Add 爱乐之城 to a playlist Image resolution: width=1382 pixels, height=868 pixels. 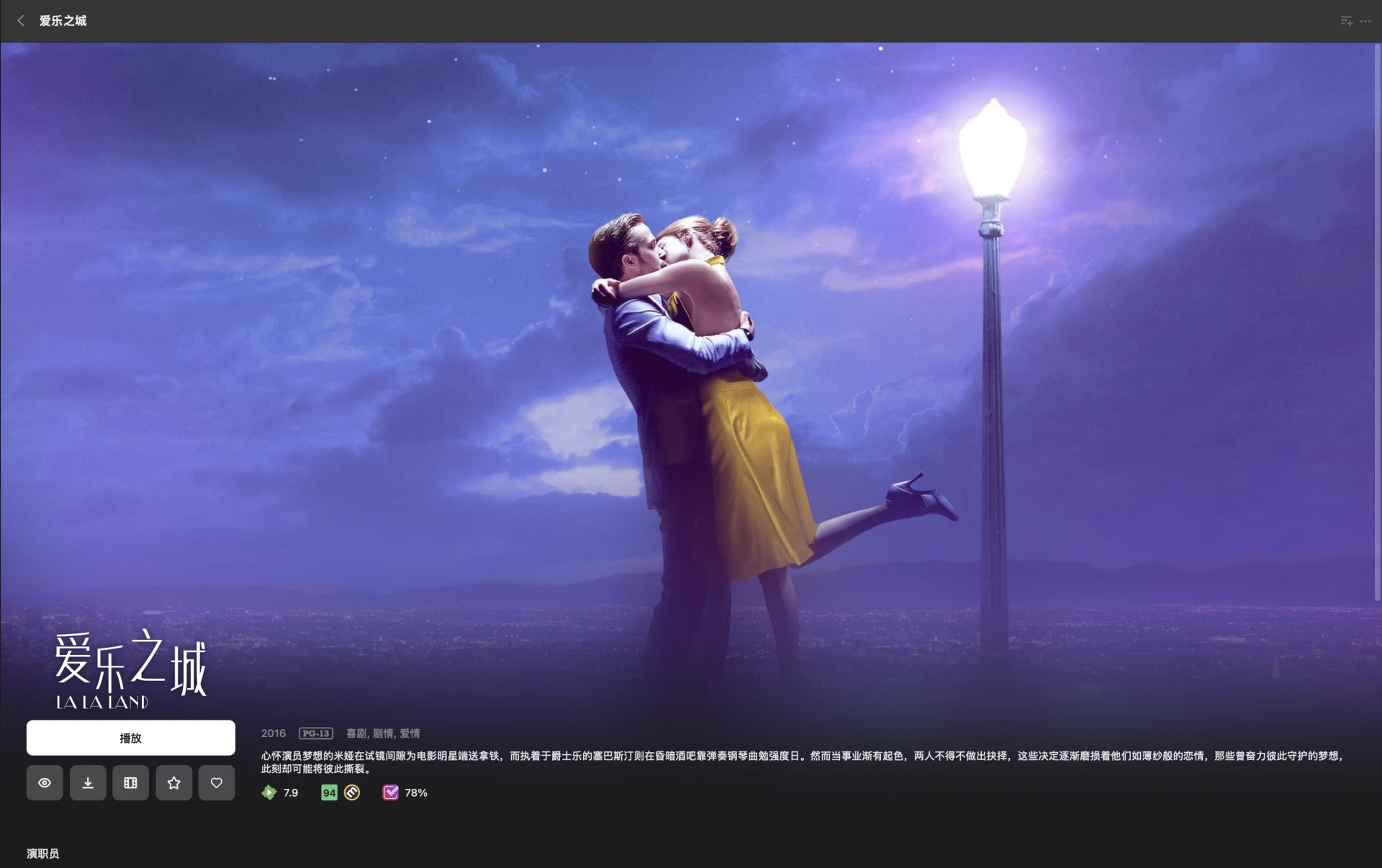[1346, 21]
